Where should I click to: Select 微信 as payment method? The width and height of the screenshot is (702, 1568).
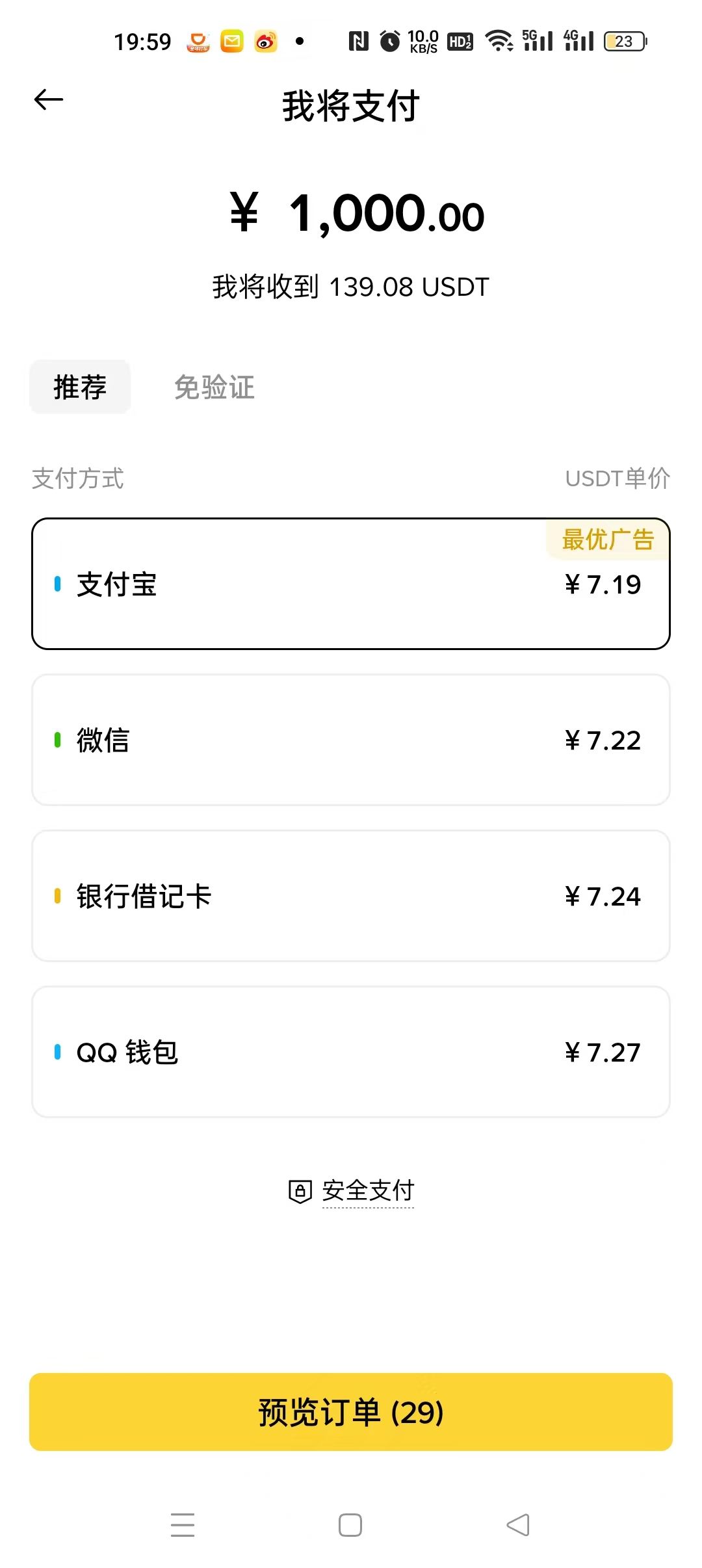[350, 740]
